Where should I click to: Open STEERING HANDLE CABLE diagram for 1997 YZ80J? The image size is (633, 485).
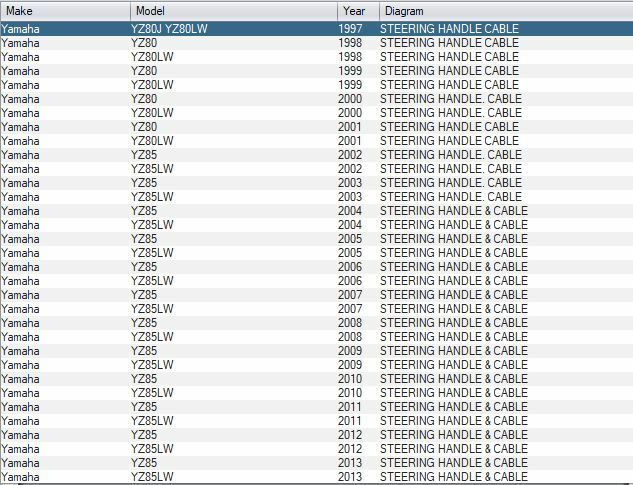pos(449,29)
